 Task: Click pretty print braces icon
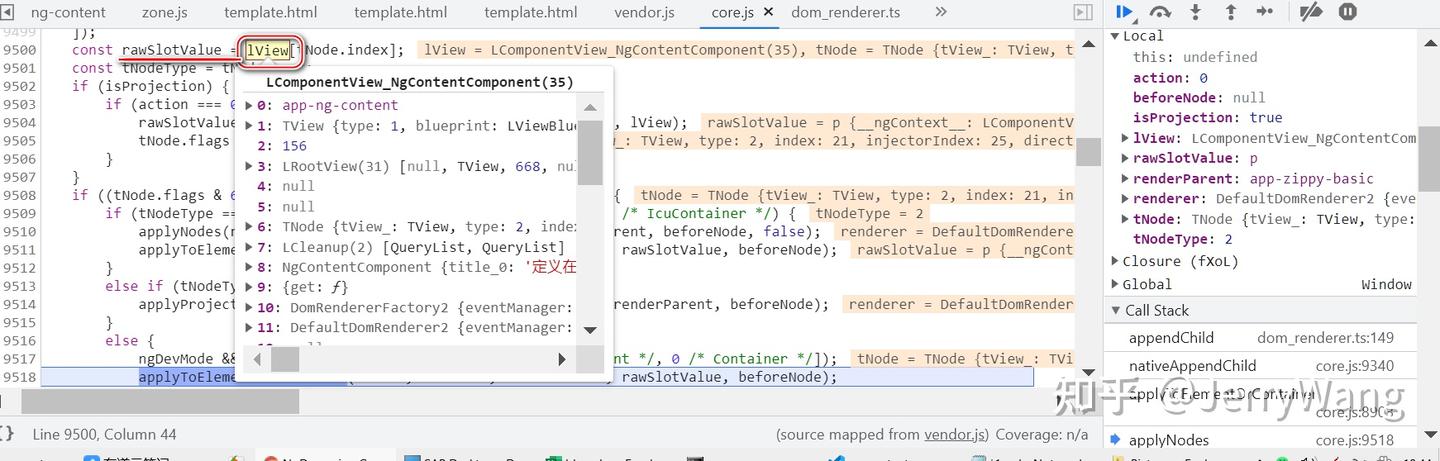(8, 434)
